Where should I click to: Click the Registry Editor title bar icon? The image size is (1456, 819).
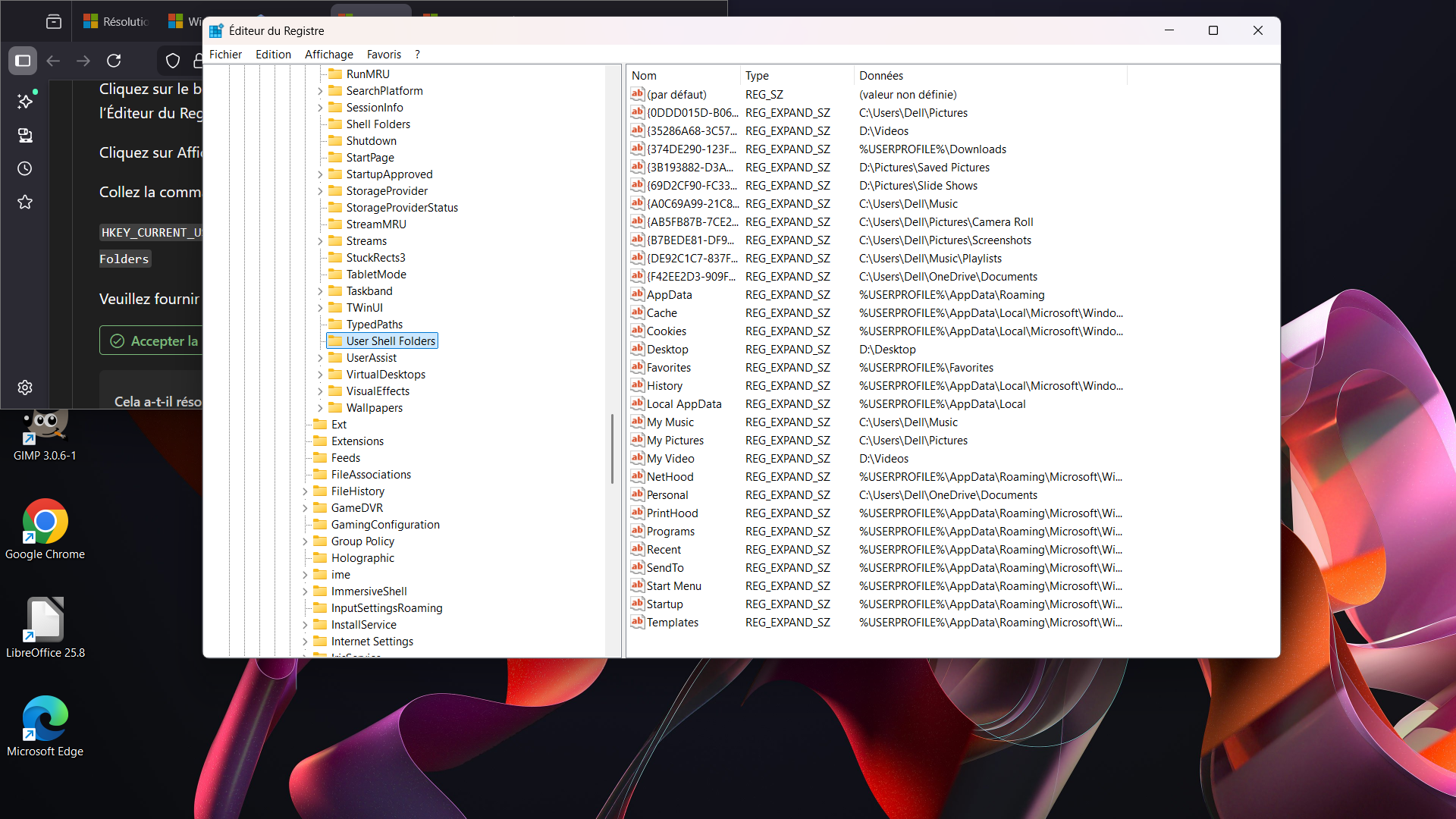coord(216,30)
